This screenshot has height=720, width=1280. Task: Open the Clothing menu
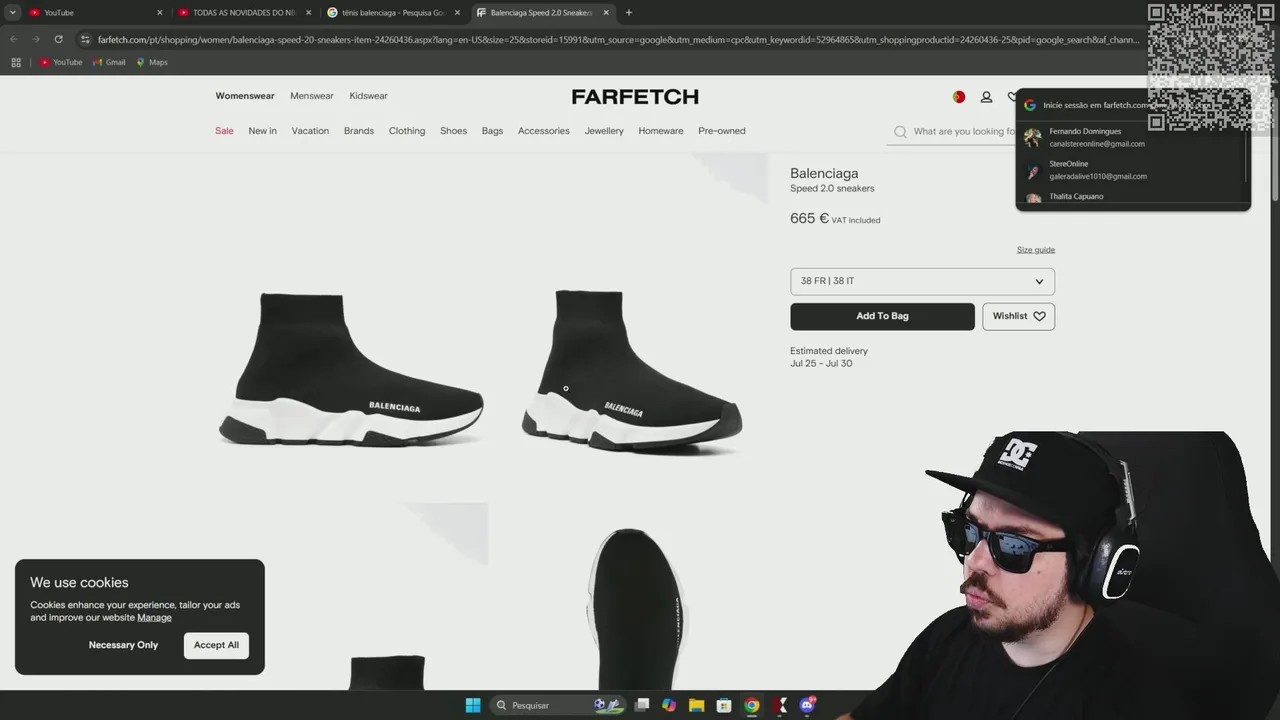(x=407, y=131)
